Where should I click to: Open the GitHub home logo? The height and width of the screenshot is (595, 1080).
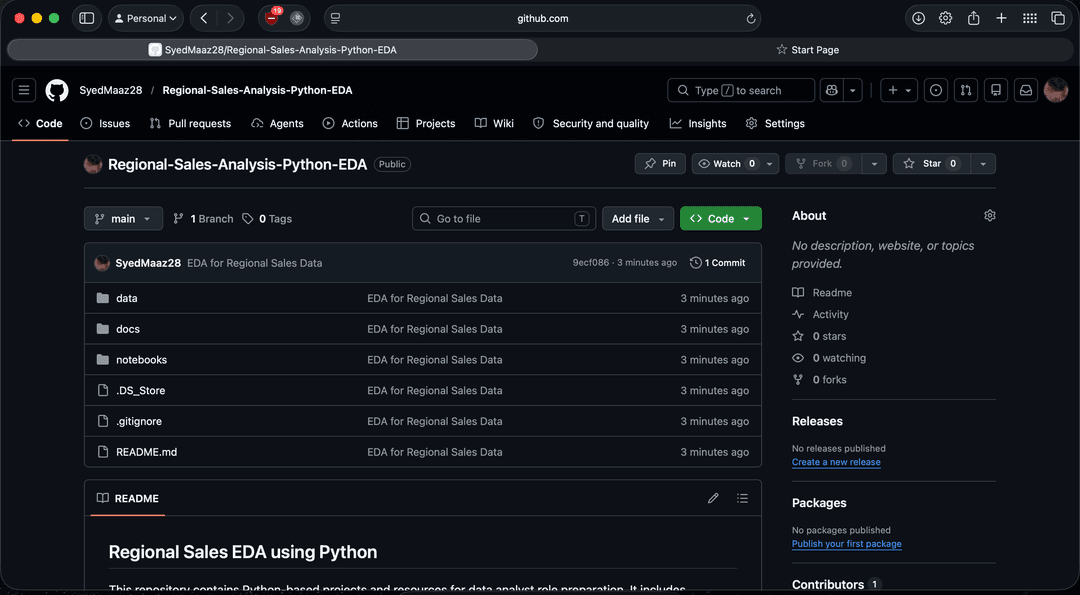point(57,90)
